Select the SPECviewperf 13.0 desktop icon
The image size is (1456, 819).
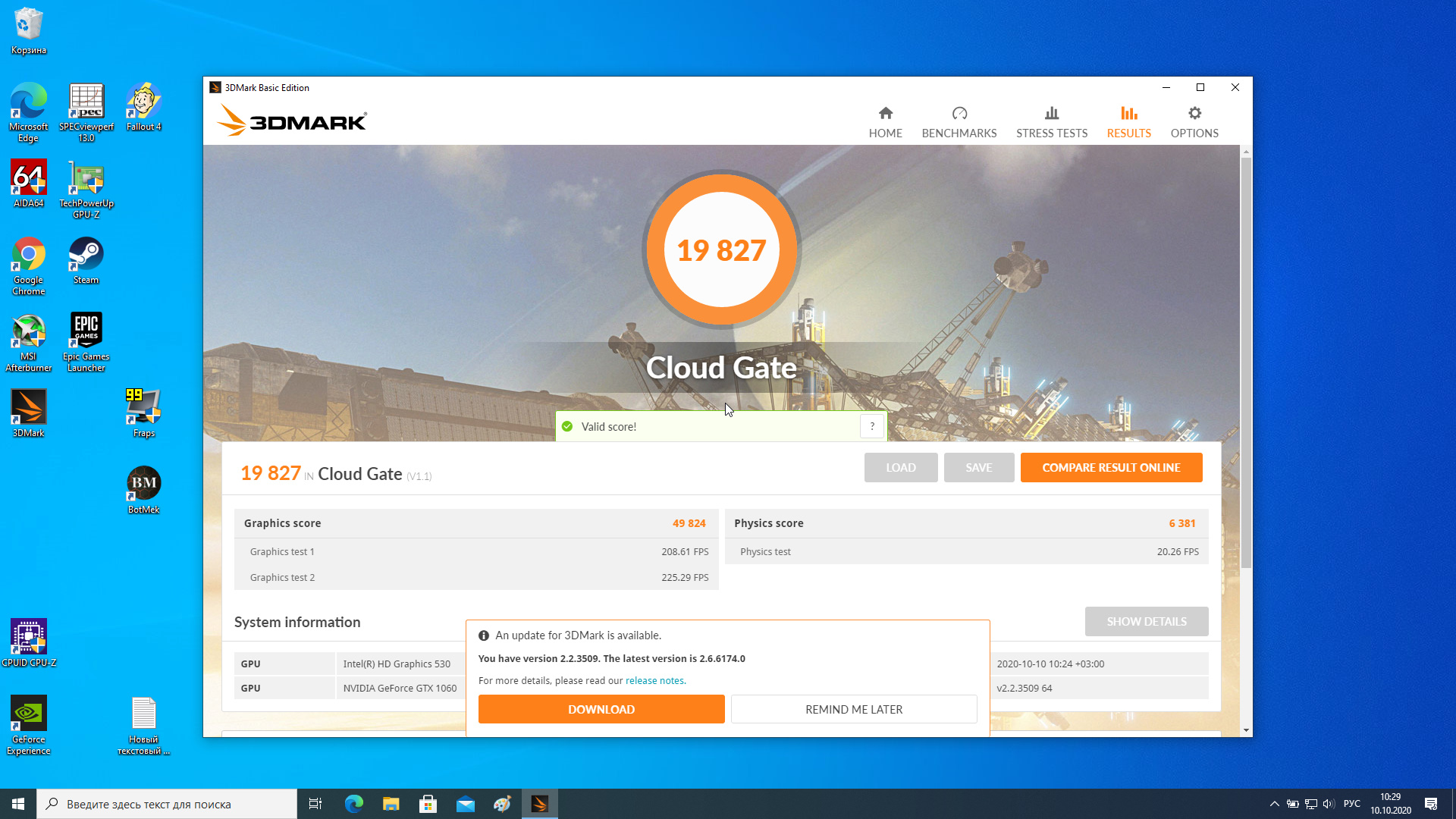tap(86, 111)
